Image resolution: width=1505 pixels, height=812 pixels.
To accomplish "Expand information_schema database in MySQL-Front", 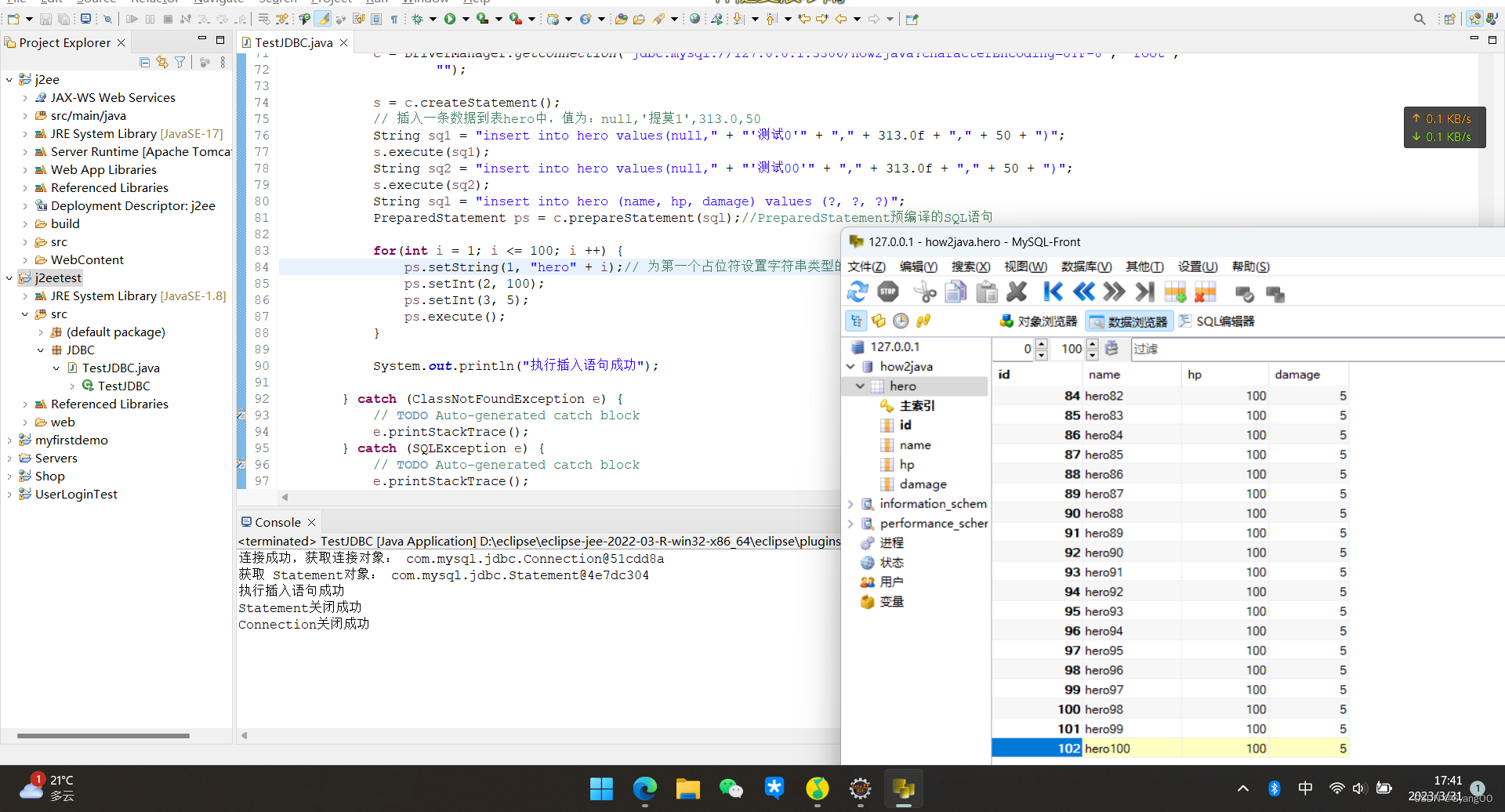I will [850, 503].
